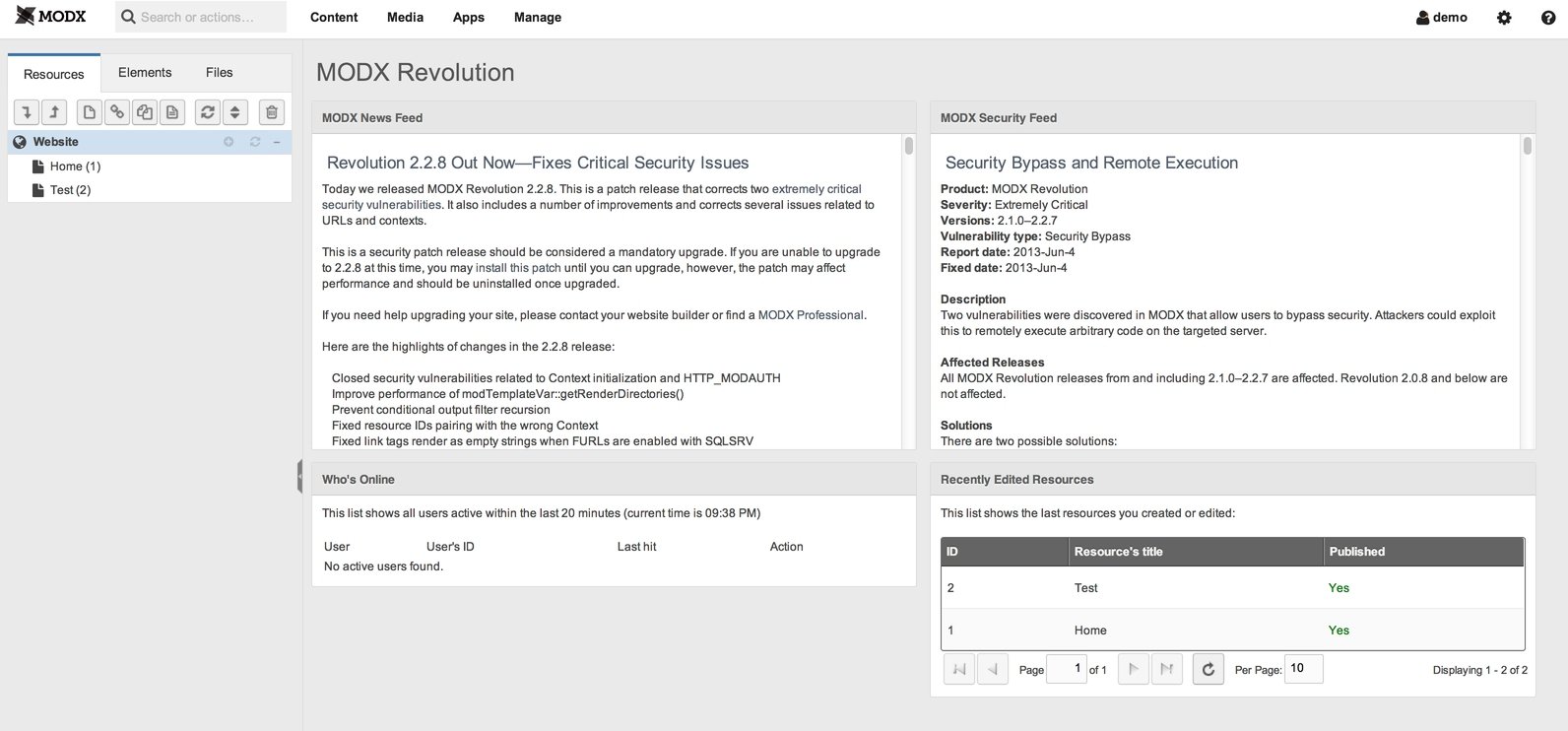This screenshot has width=1568, height=731.
Task: Refresh the Recently Edited Resources grid
Action: (1209, 670)
